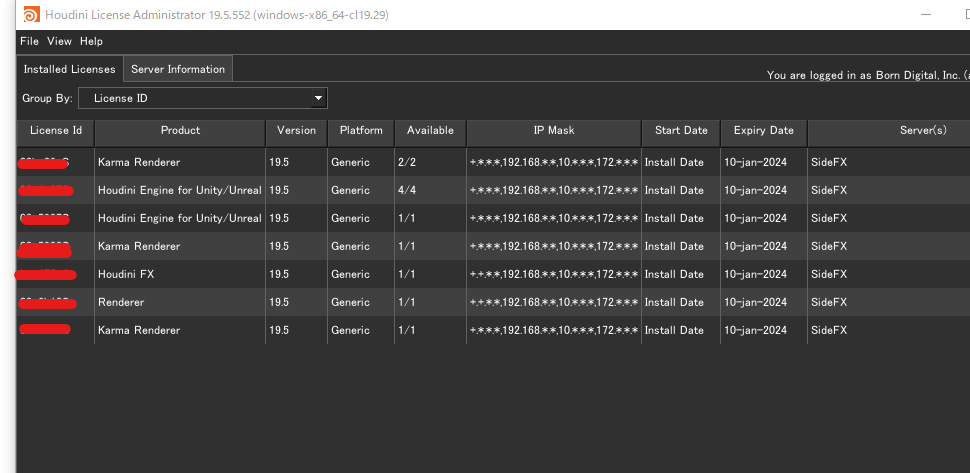Screen dimensions: 970x473
Task: Open the Group By License ID dropdown
Action: click(x=203, y=98)
